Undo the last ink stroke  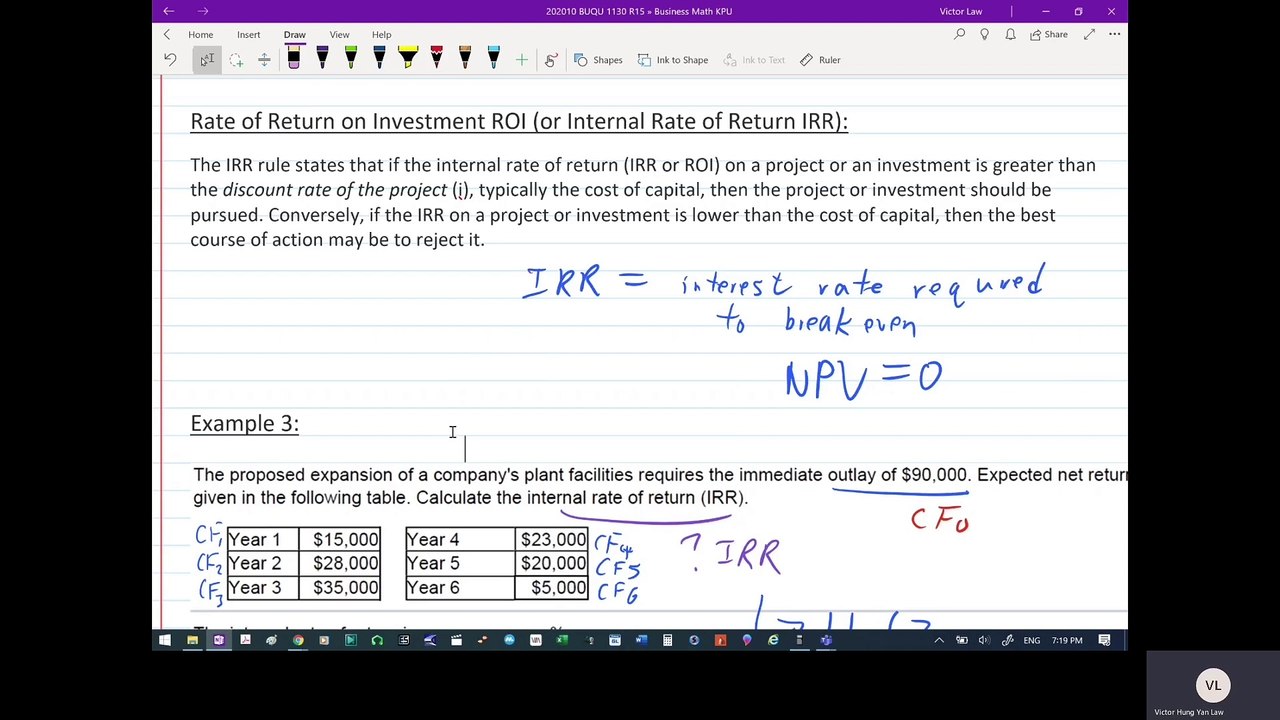tap(170, 60)
